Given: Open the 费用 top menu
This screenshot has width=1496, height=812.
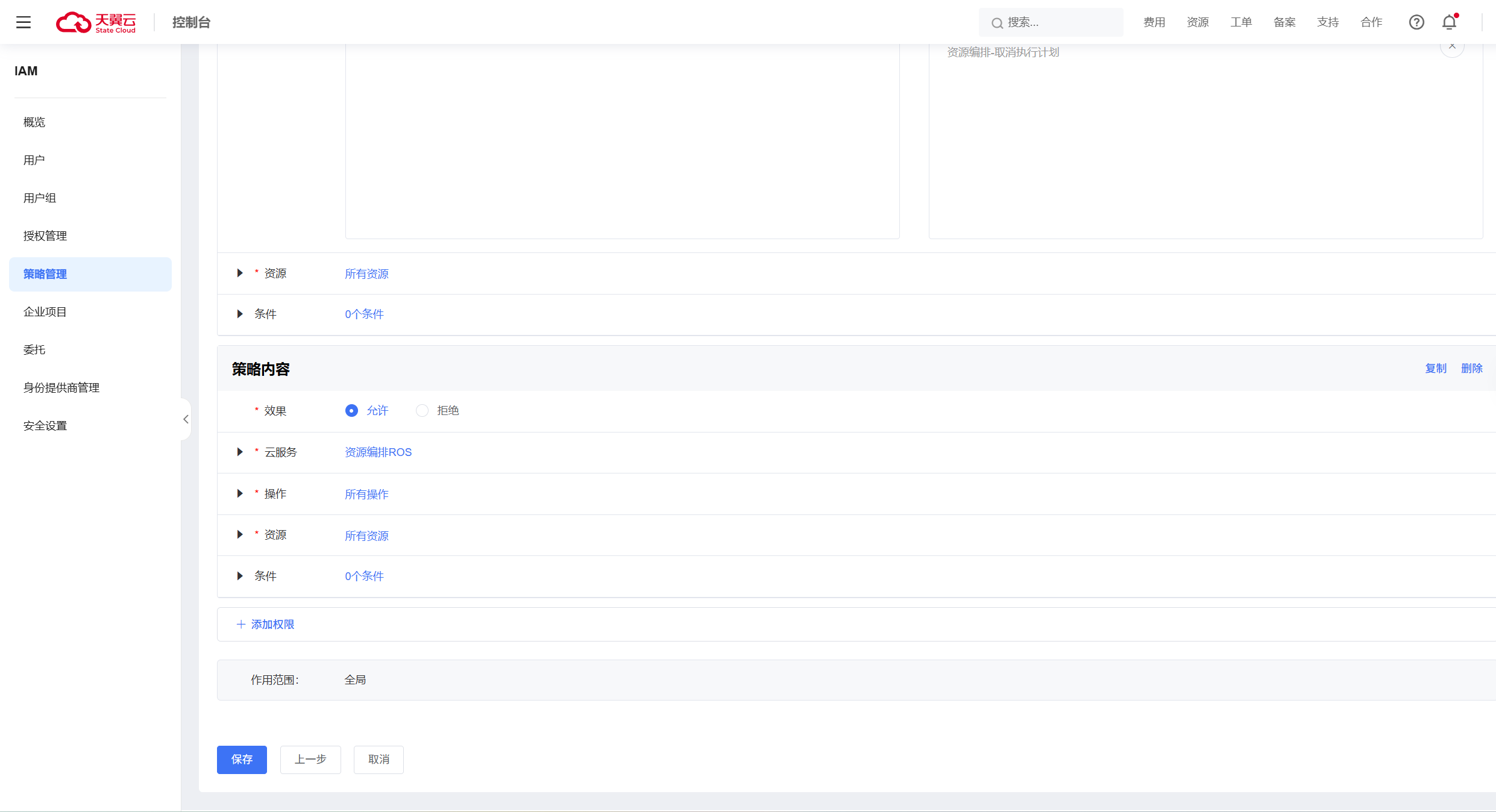Looking at the screenshot, I should (x=1154, y=22).
